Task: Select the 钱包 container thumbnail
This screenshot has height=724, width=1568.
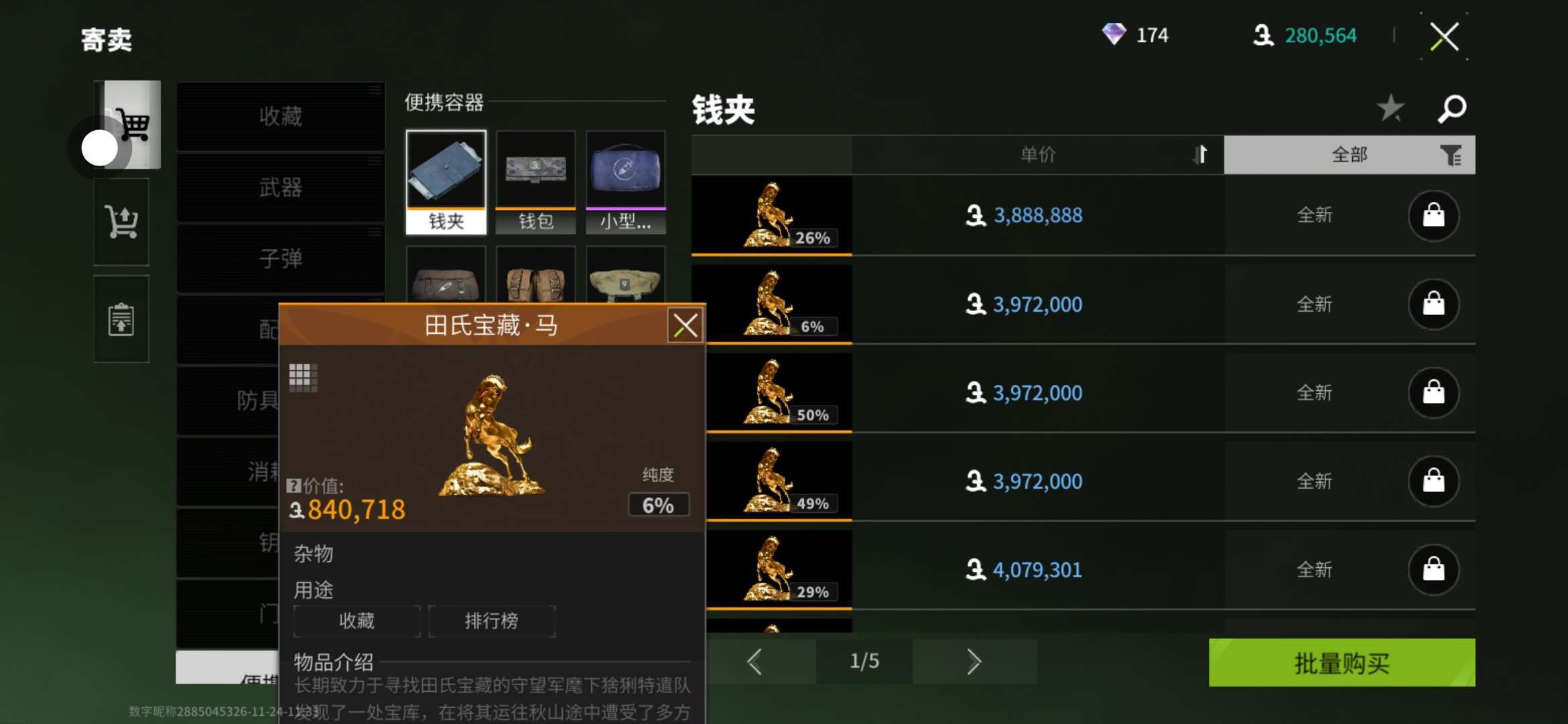Action: click(x=535, y=182)
